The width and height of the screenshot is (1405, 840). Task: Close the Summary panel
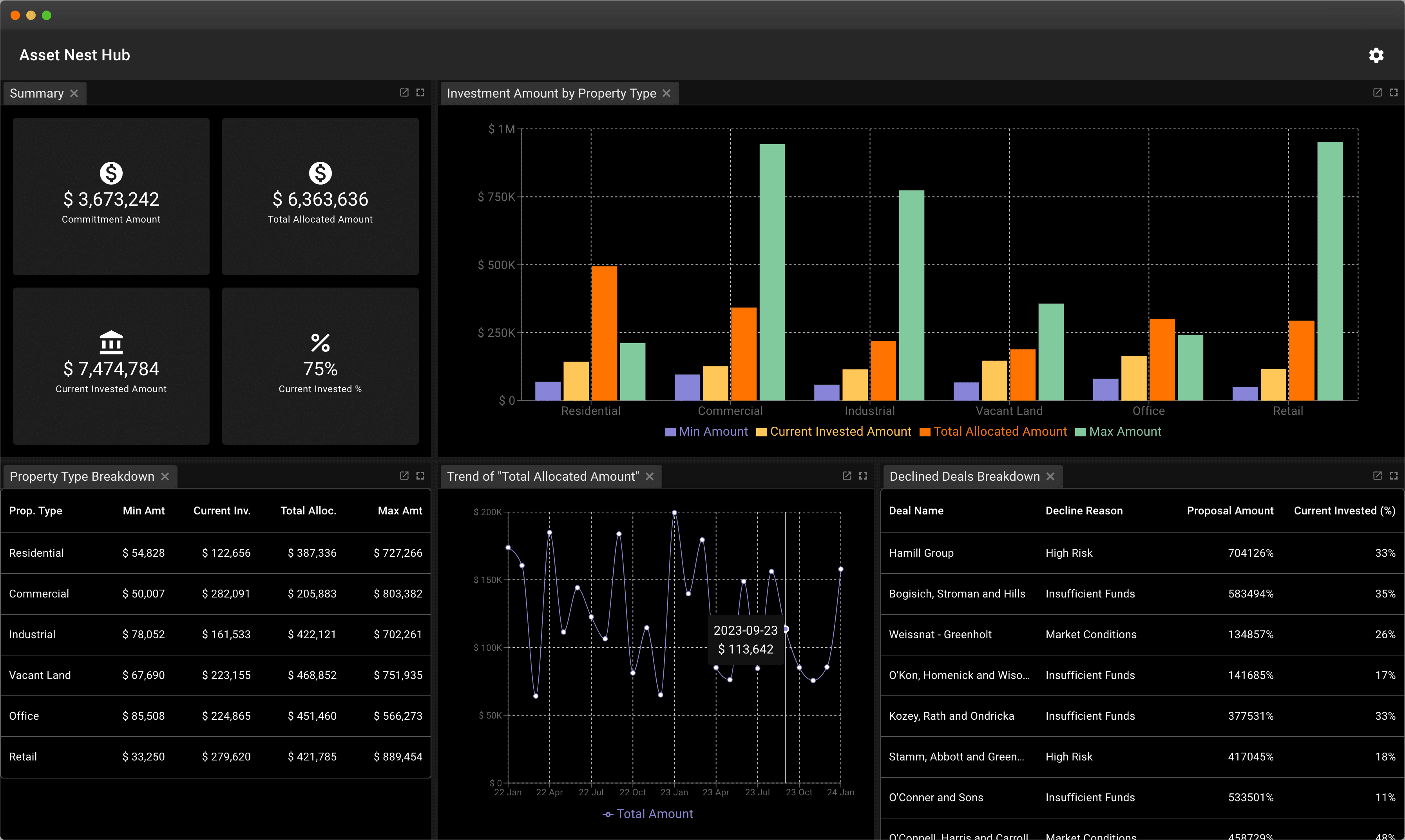74,93
